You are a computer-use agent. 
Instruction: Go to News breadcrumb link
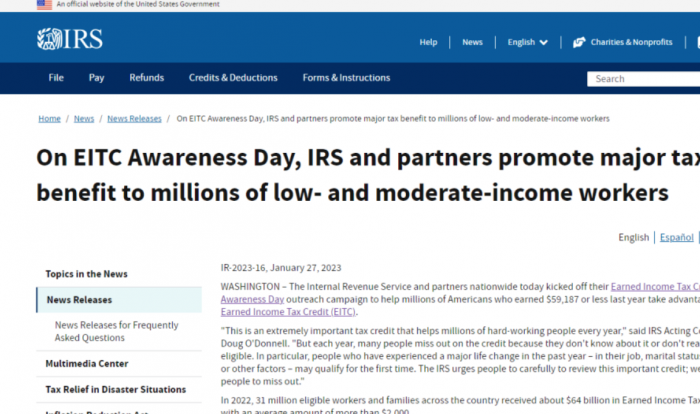(x=84, y=119)
